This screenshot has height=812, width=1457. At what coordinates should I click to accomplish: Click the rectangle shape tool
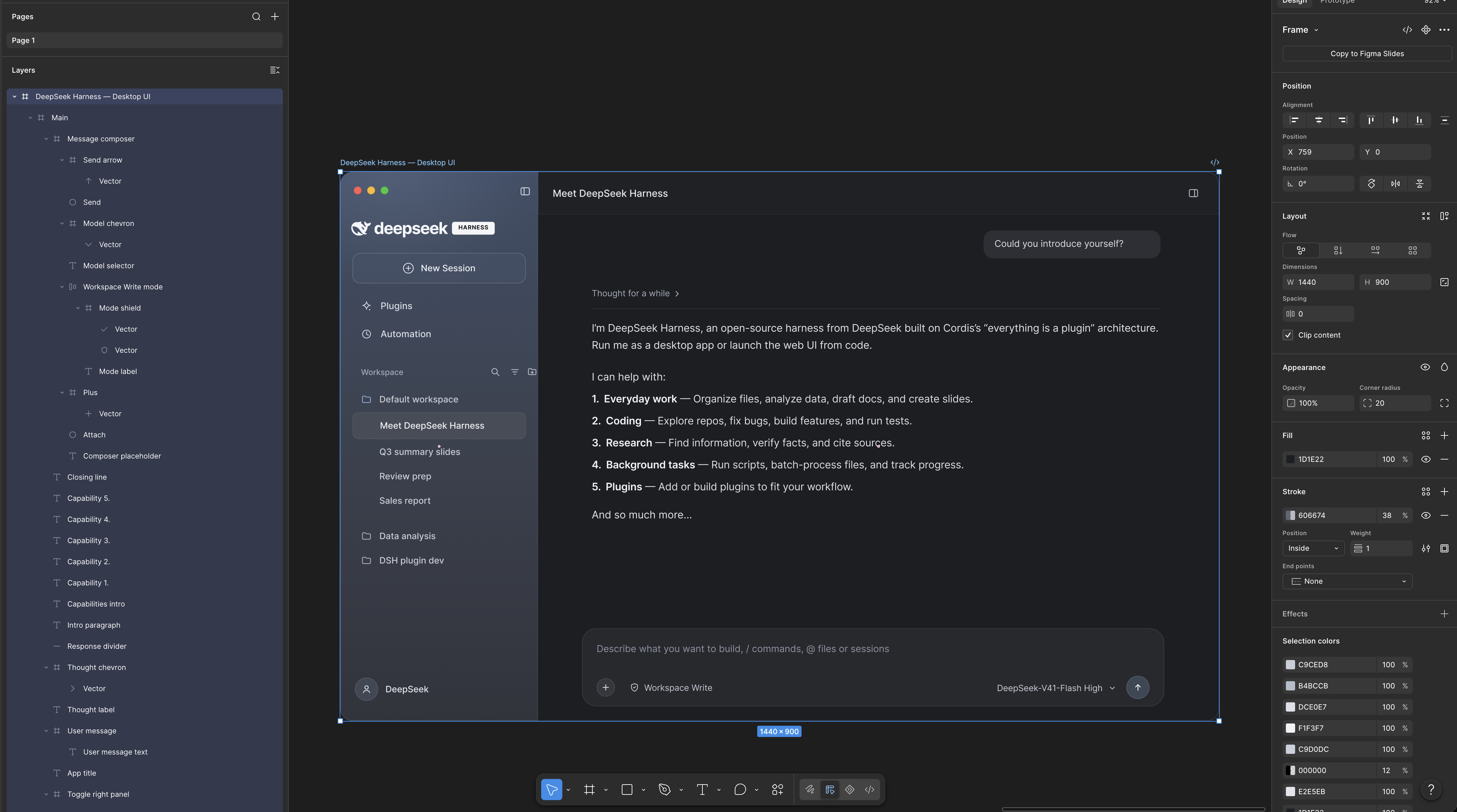627,790
